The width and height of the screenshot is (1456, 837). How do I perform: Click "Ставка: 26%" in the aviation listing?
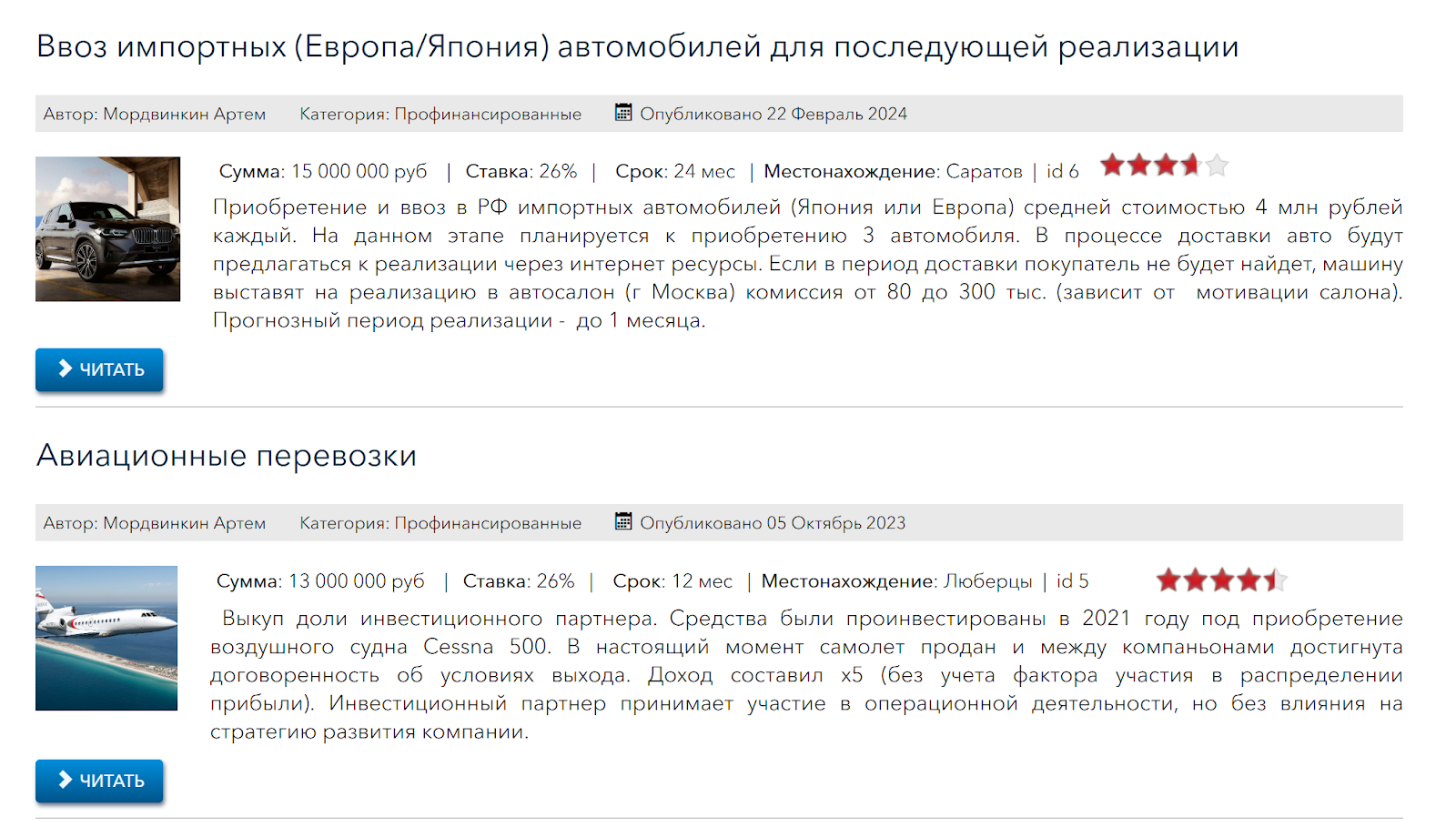point(519,580)
